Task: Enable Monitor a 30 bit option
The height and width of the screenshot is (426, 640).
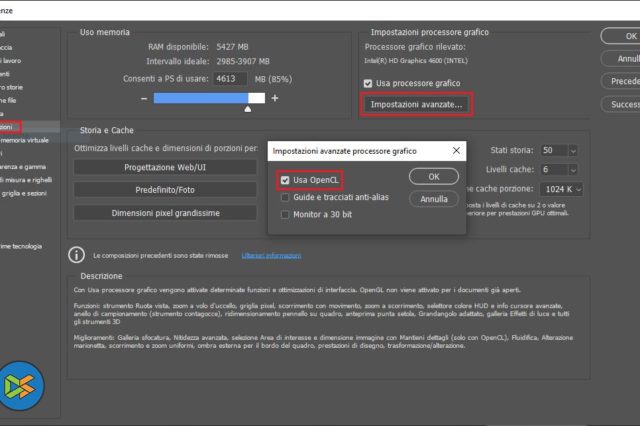Action: [285, 215]
